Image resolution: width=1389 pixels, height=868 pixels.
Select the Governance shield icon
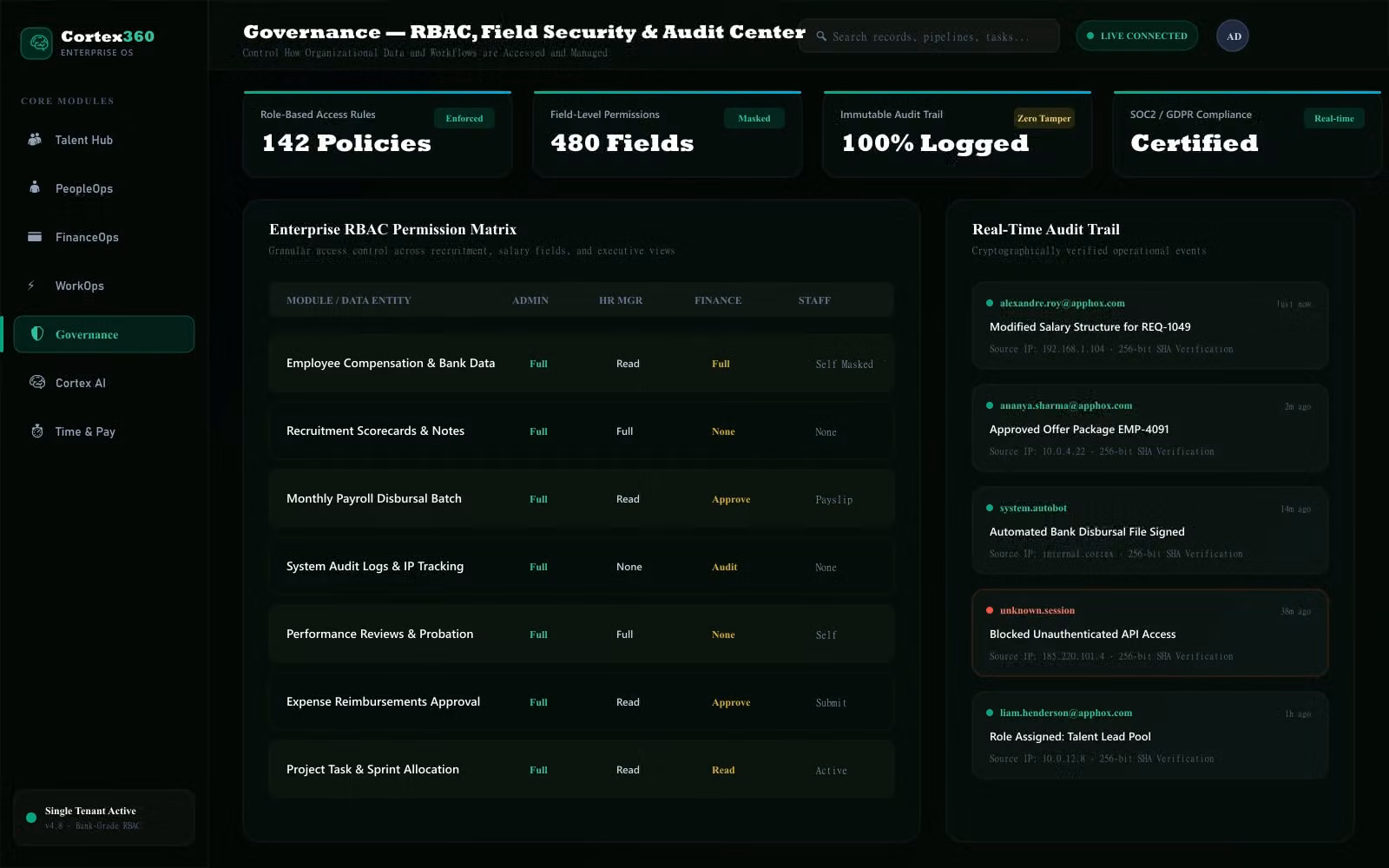(37, 333)
